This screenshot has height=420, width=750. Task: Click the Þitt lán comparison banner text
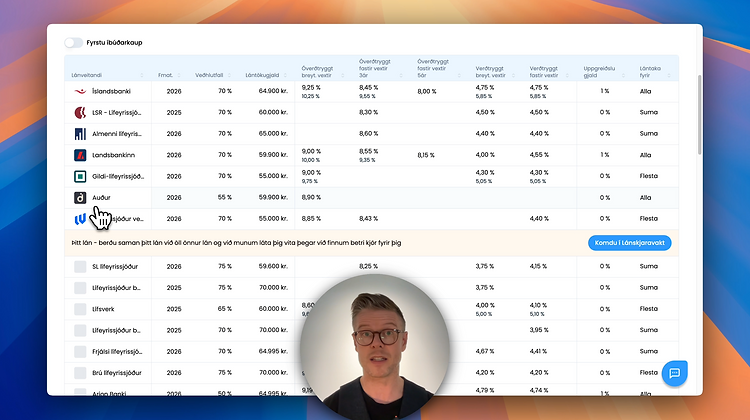(236, 243)
